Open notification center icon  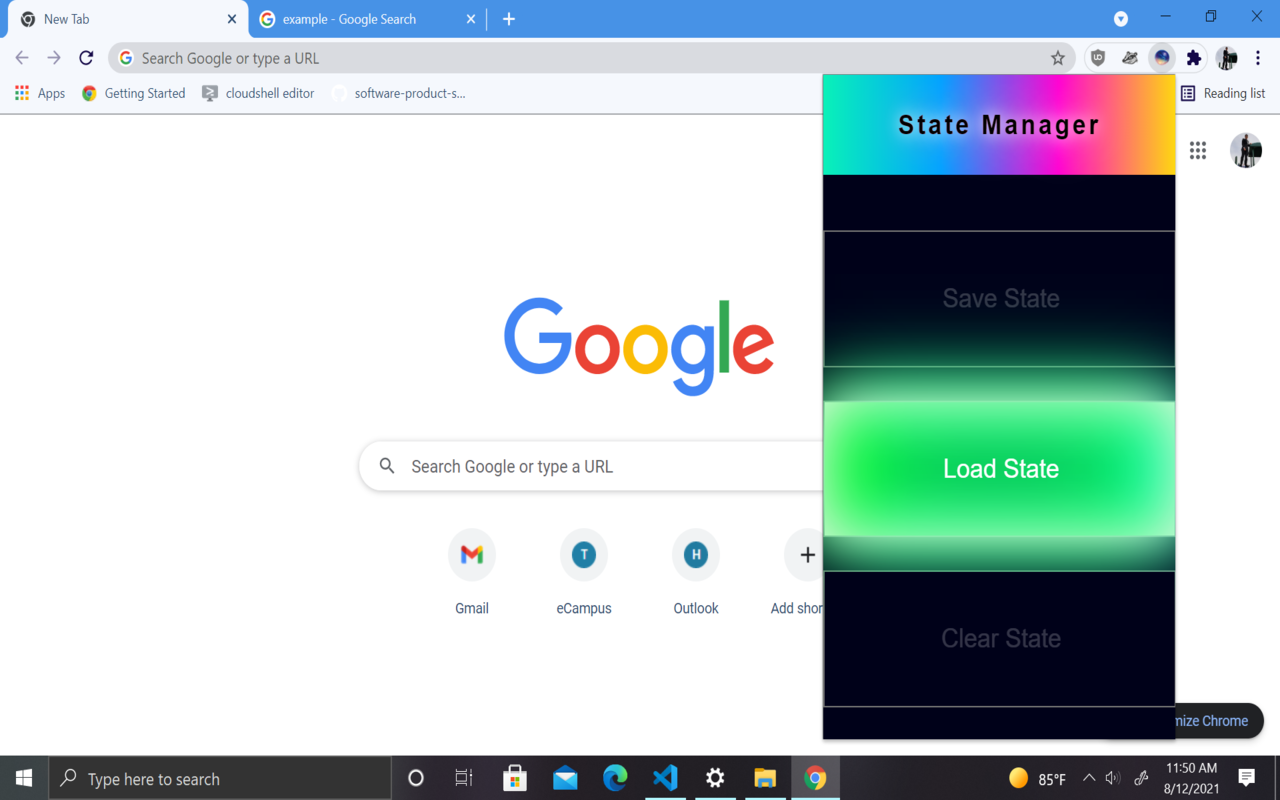(x=1247, y=778)
